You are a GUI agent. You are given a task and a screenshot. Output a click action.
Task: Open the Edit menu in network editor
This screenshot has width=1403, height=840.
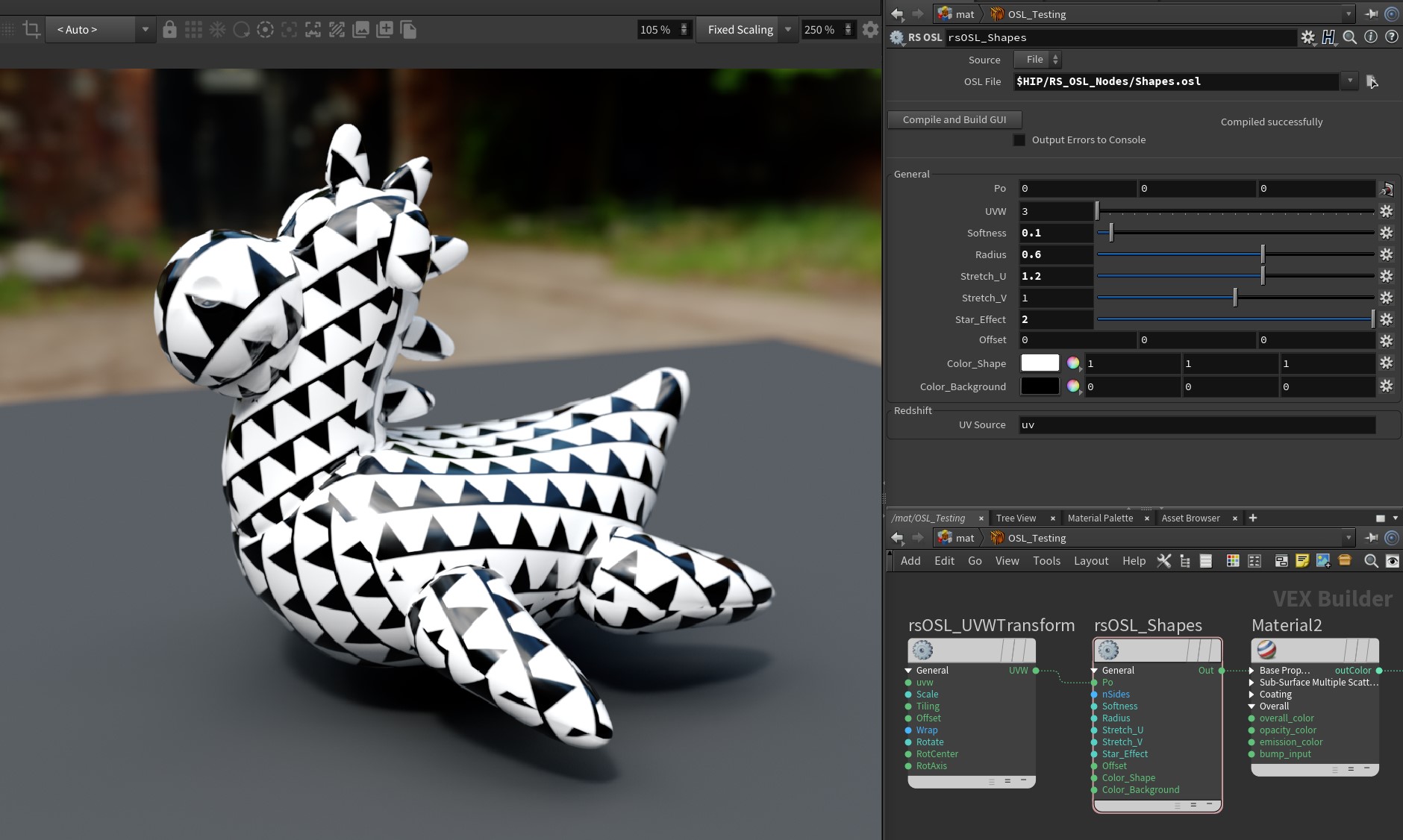944,561
